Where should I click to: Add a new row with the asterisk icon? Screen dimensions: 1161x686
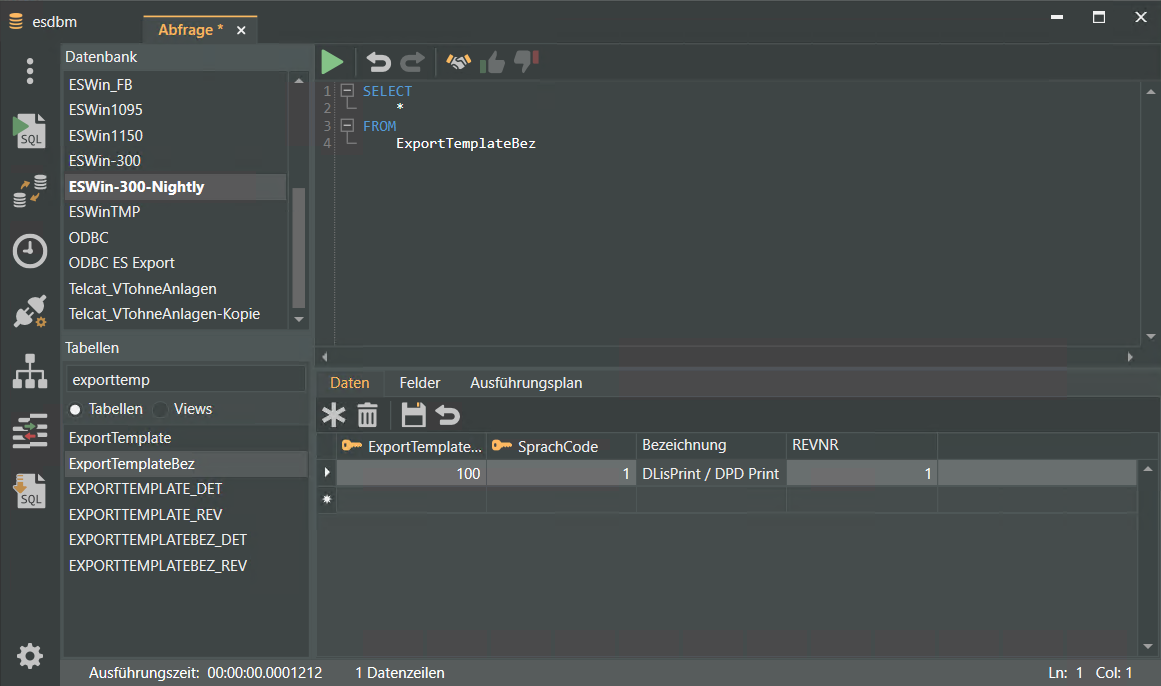point(332,415)
